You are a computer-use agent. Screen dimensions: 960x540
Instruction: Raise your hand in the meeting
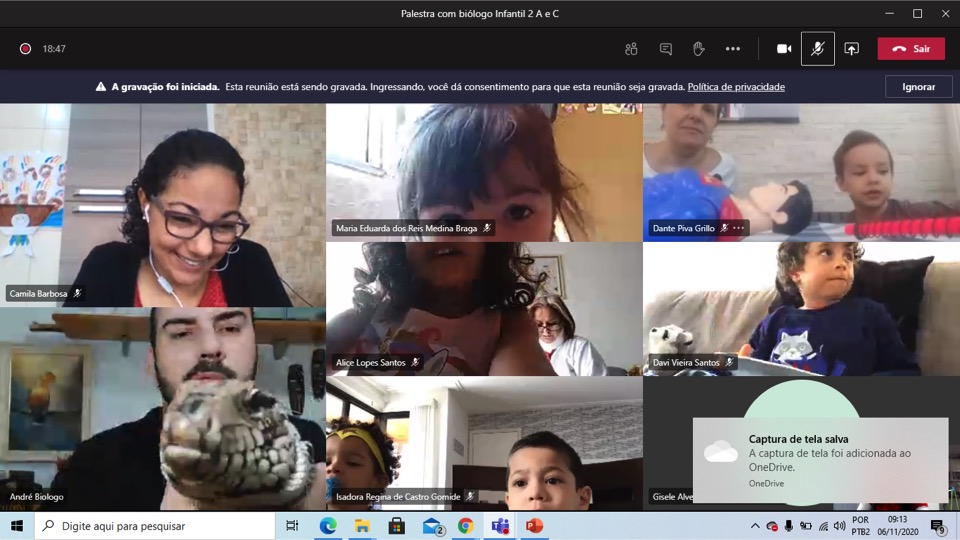pos(698,49)
